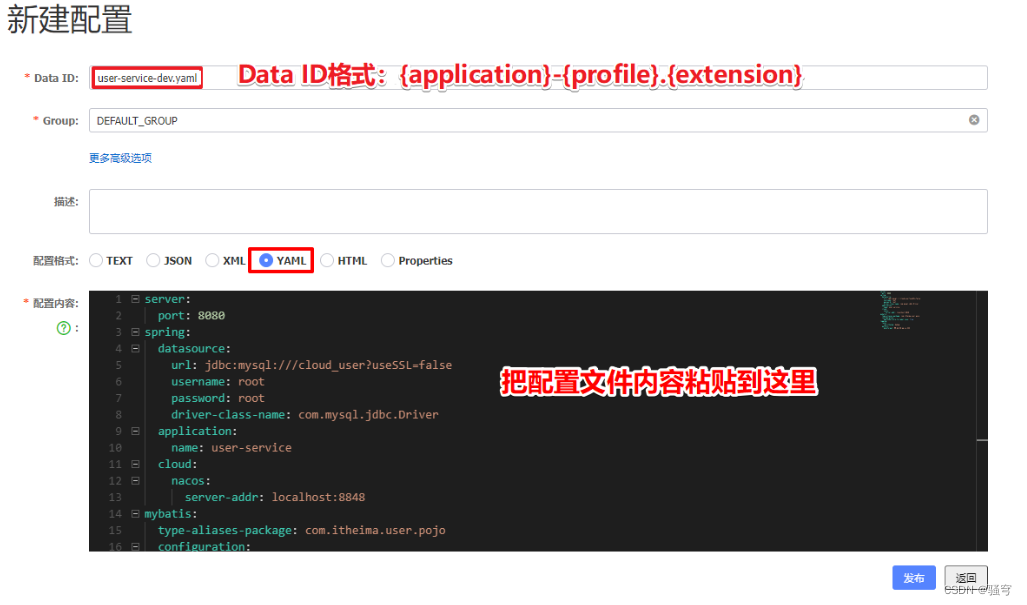The height and width of the screenshot is (605, 1027).
Task: Click line number 10 in the gutter
Action: [115, 447]
